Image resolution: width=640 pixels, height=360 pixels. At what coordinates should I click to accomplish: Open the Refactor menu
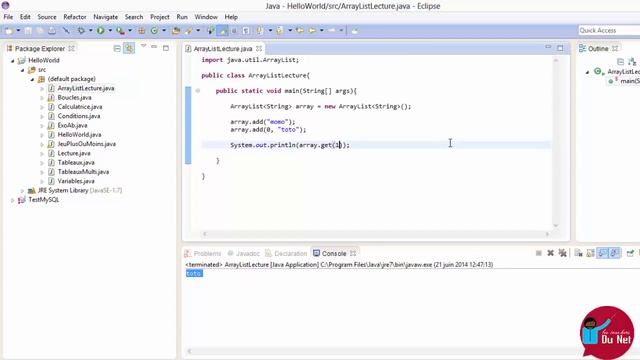pos(75,17)
